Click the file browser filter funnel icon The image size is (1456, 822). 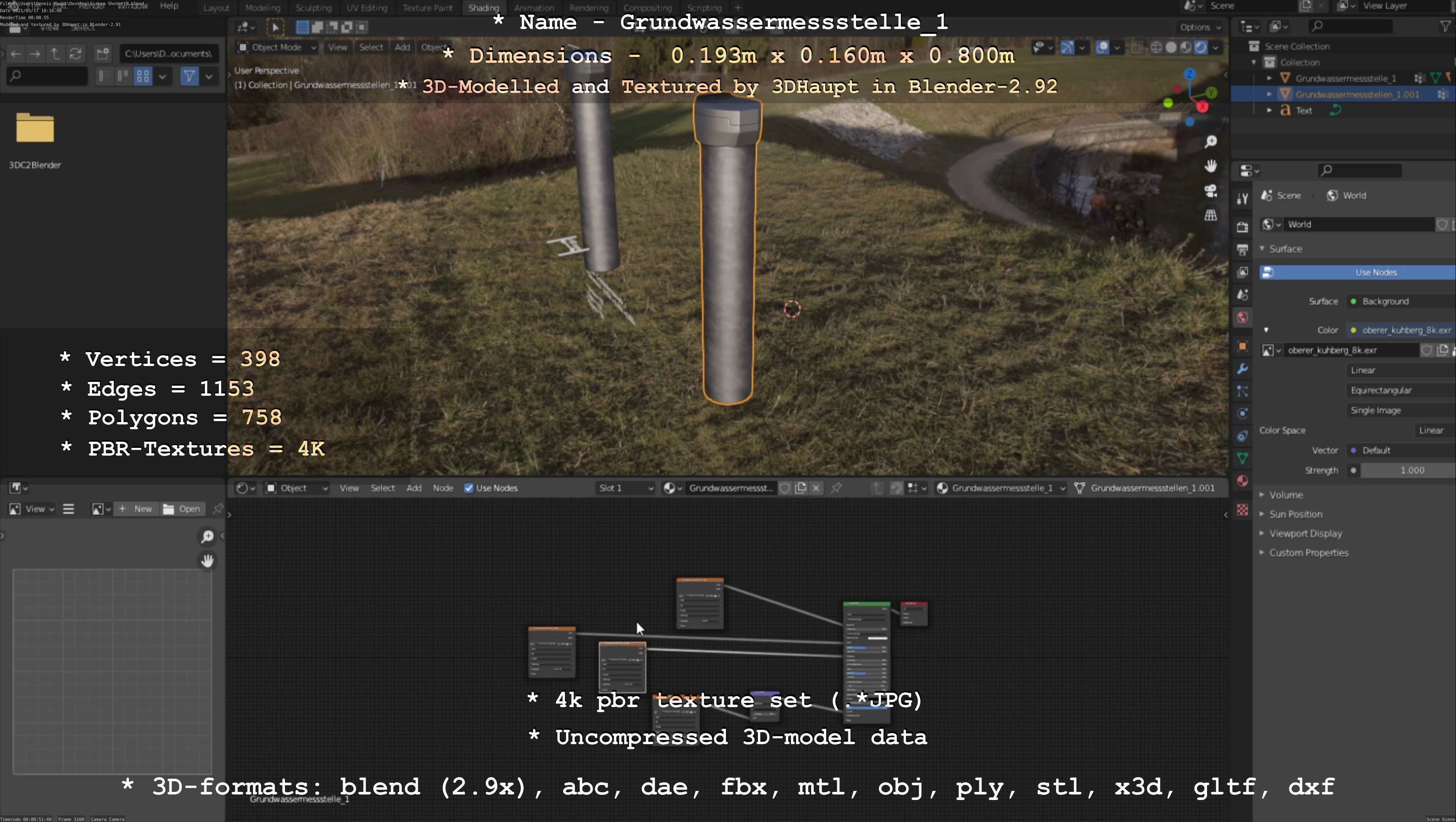[189, 76]
